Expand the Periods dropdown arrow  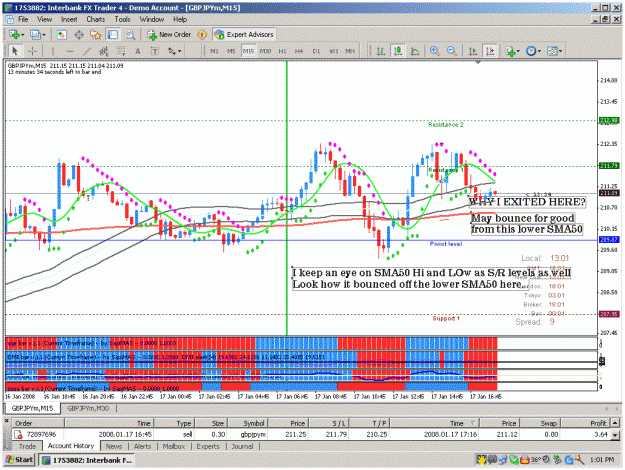pos(539,51)
